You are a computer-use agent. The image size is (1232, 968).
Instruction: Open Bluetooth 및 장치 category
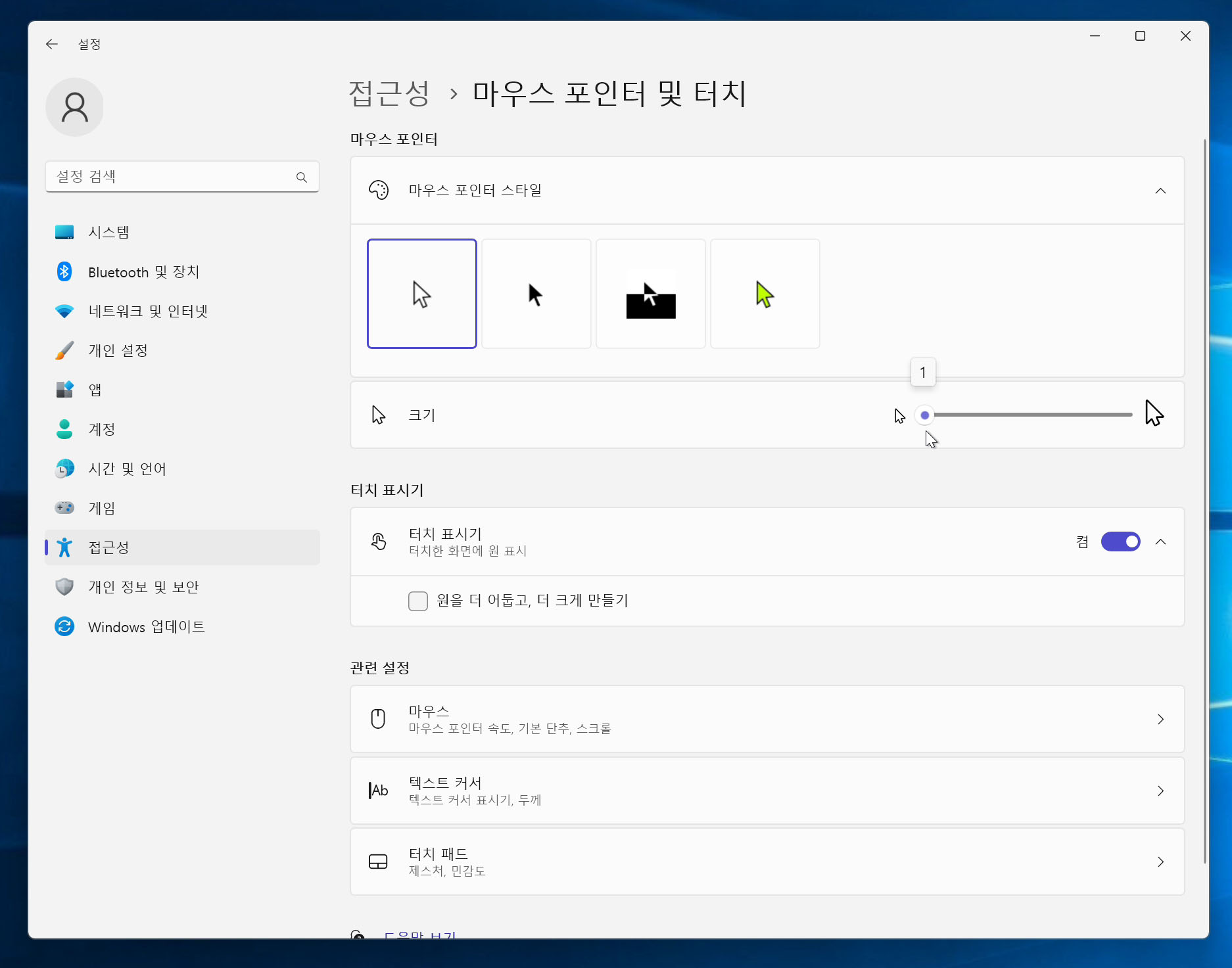click(183, 271)
